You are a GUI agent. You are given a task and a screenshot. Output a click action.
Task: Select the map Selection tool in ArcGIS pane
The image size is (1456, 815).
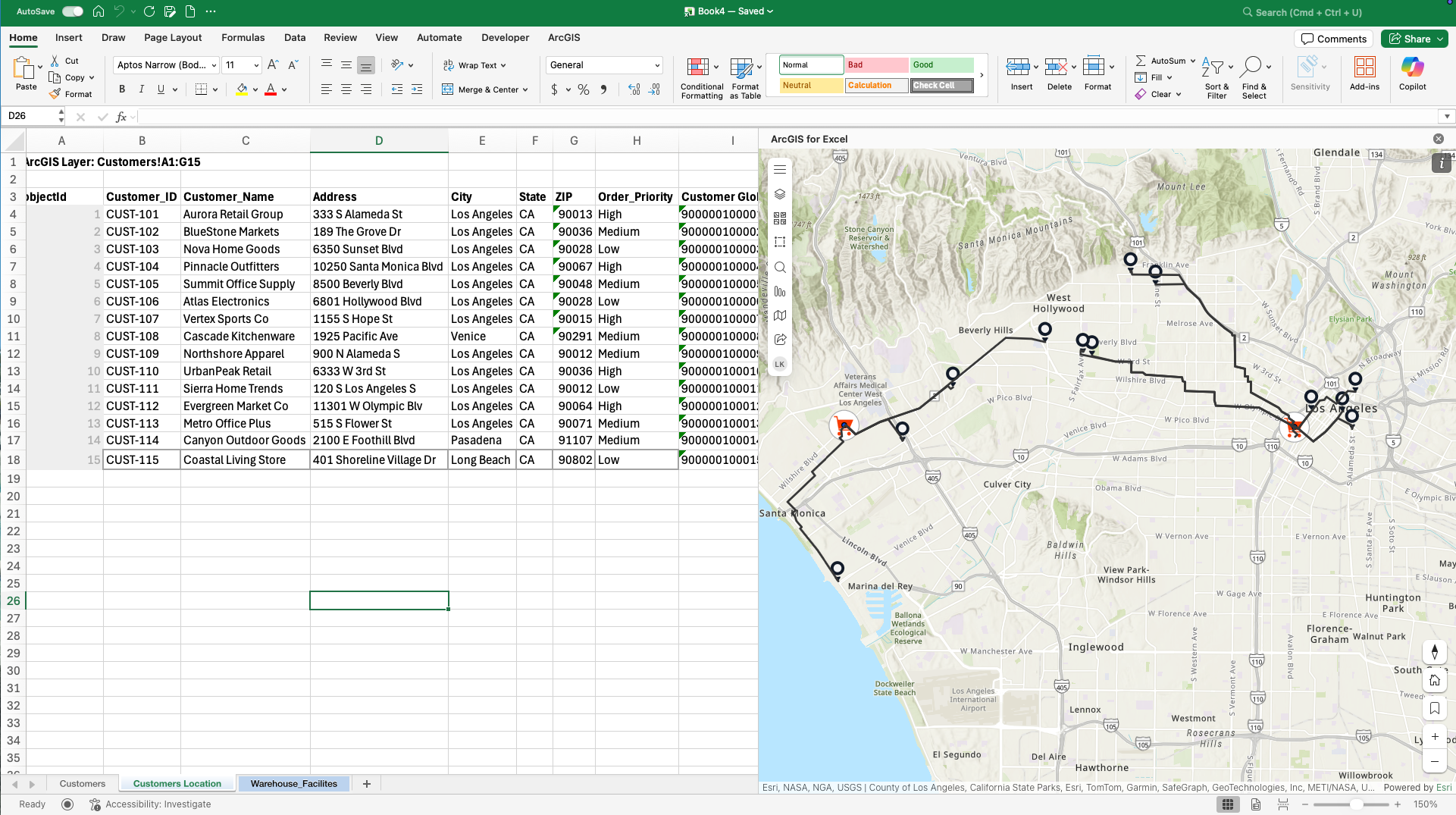point(780,242)
